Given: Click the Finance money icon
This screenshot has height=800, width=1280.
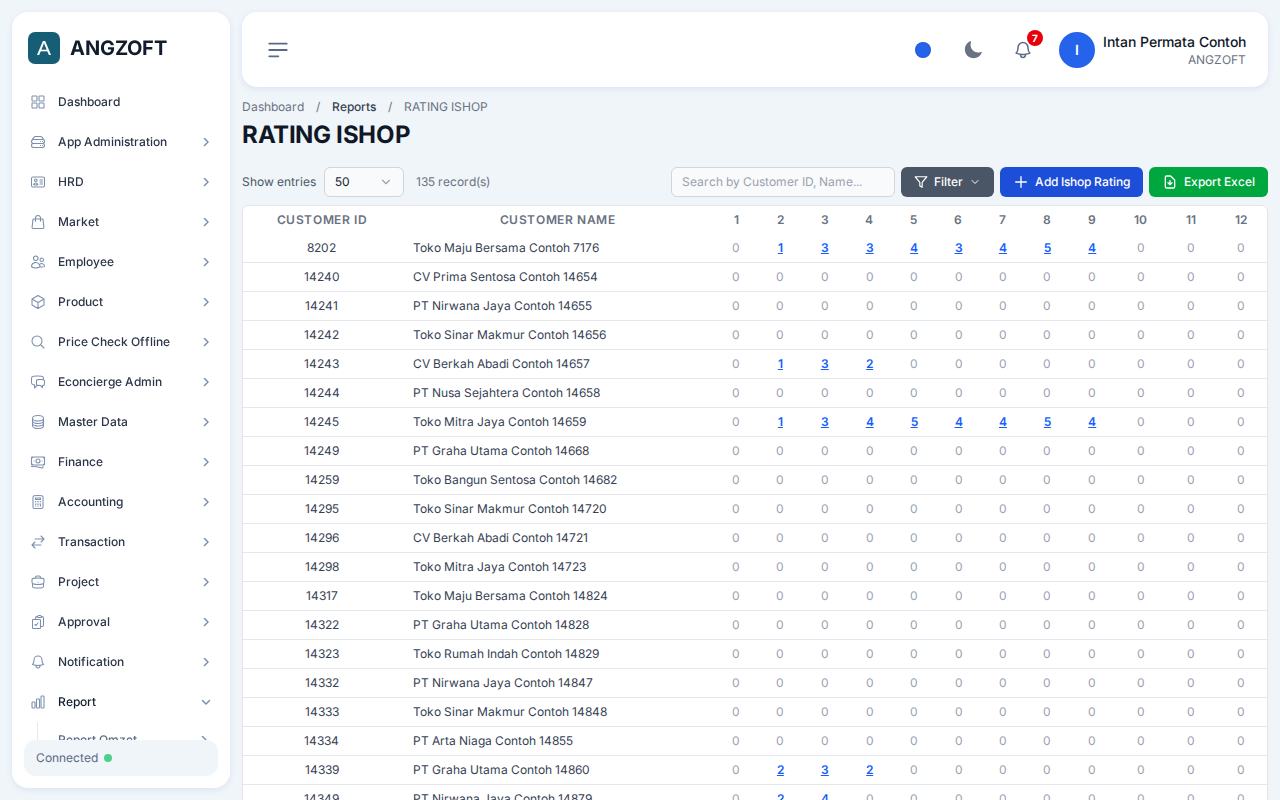Looking at the screenshot, I should [38, 462].
